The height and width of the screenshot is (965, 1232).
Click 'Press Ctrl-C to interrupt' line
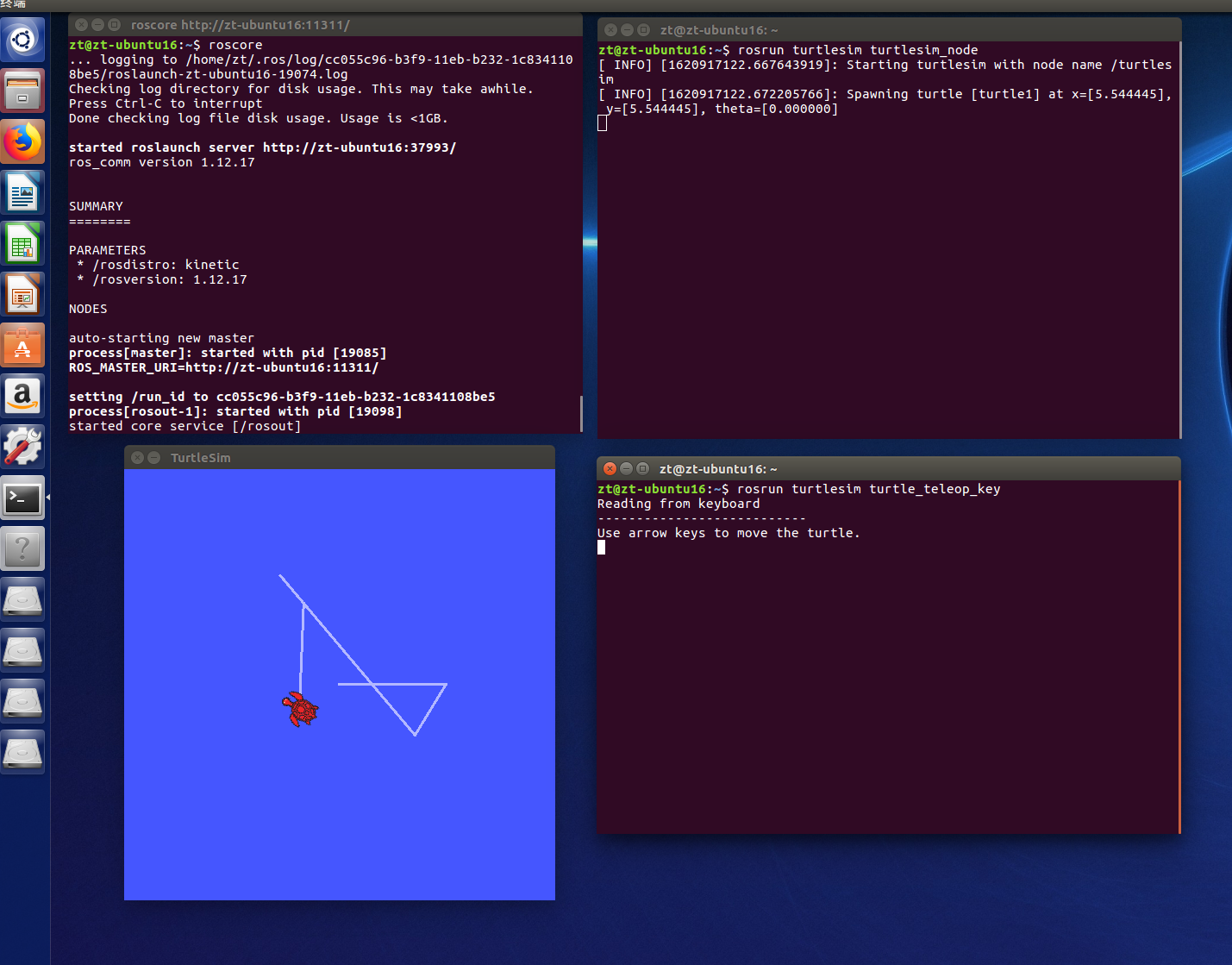click(166, 103)
